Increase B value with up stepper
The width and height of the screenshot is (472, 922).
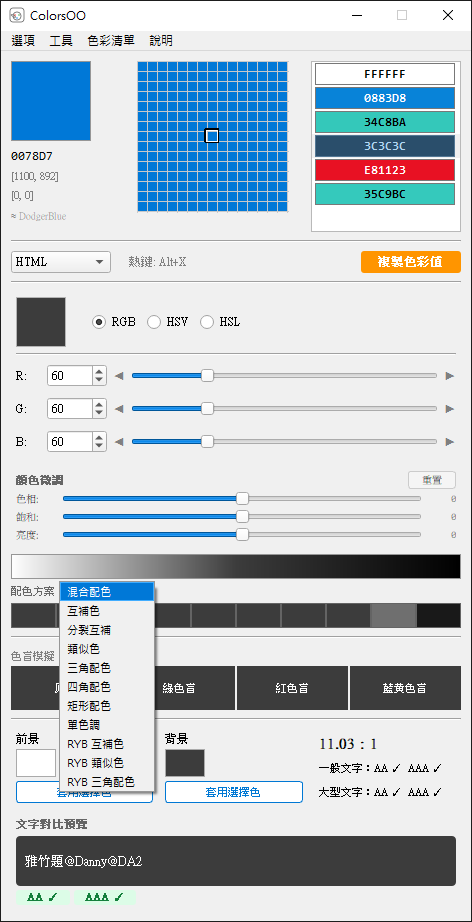[x=99, y=437]
